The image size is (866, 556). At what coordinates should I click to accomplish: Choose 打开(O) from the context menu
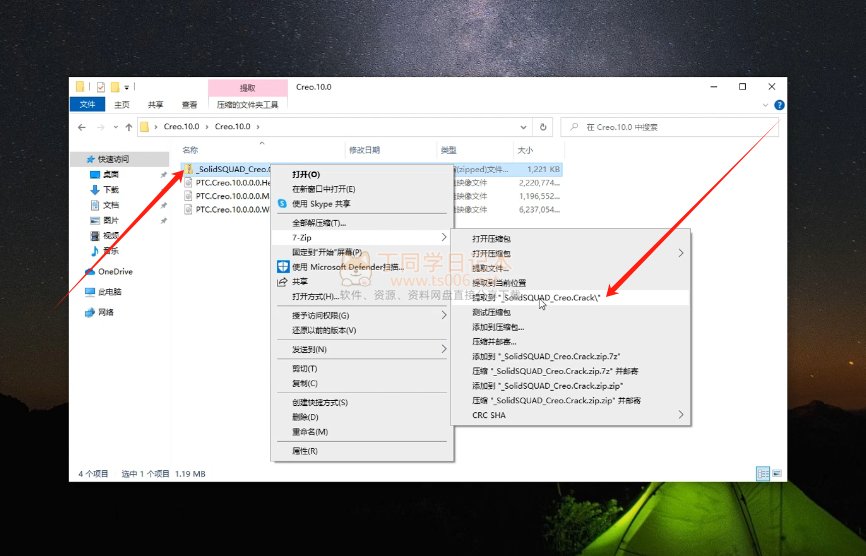point(306,174)
